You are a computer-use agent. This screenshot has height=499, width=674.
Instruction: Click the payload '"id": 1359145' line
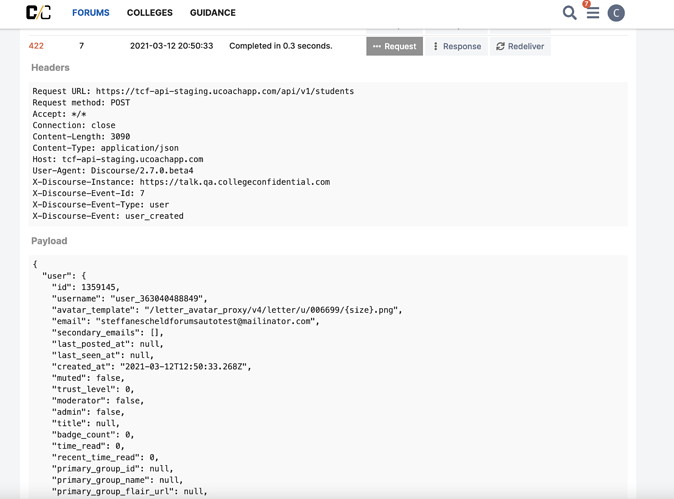tap(86, 287)
